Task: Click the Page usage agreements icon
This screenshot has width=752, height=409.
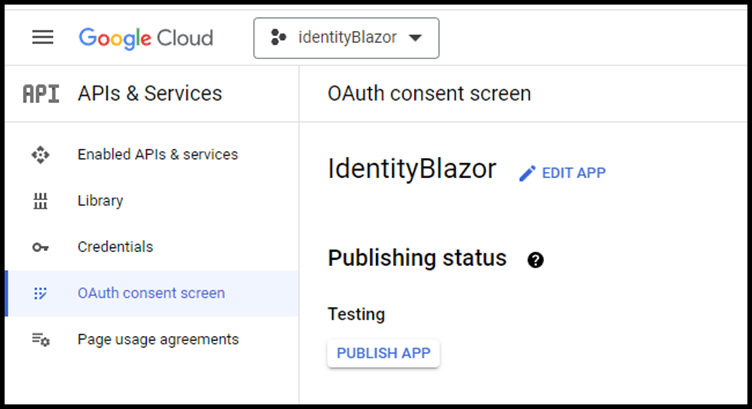Action: 41,339
